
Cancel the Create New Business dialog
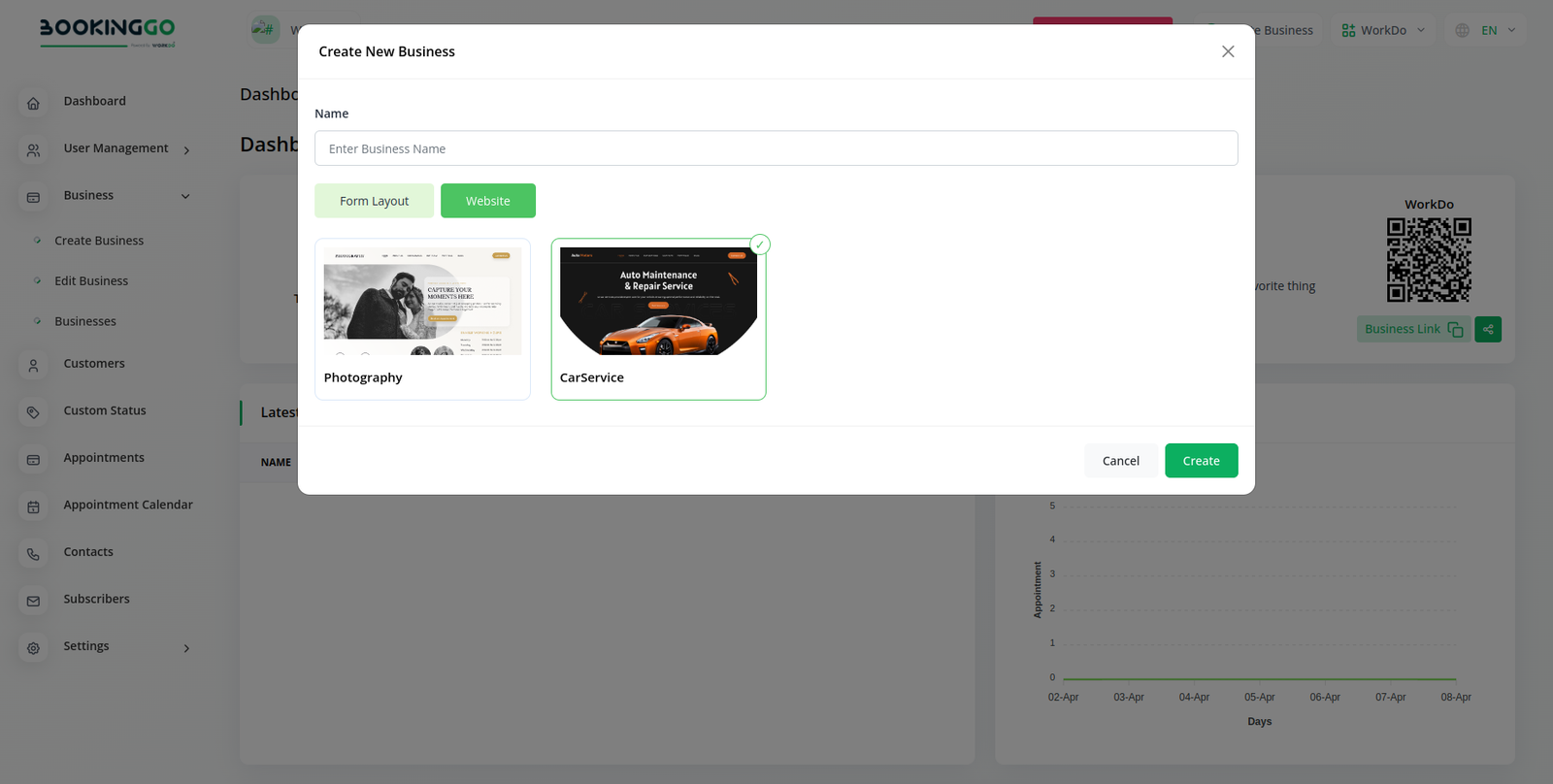[1120, 461]
